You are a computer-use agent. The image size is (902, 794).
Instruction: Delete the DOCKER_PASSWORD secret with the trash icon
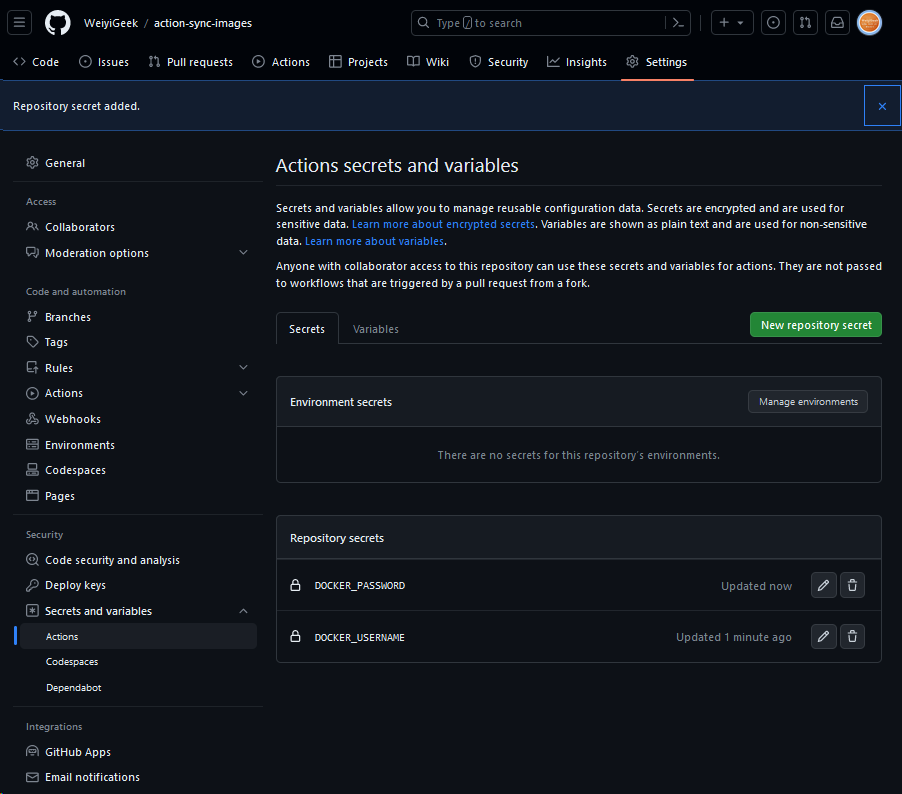[x=852, y=585]
